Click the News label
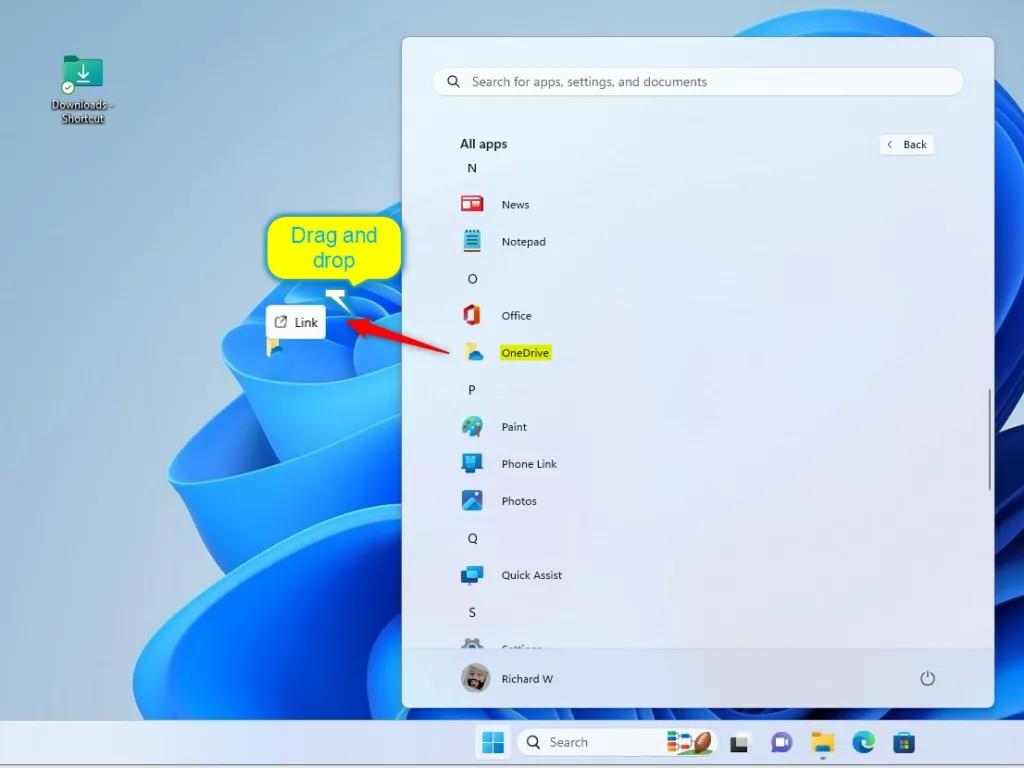 pos(515,204)
